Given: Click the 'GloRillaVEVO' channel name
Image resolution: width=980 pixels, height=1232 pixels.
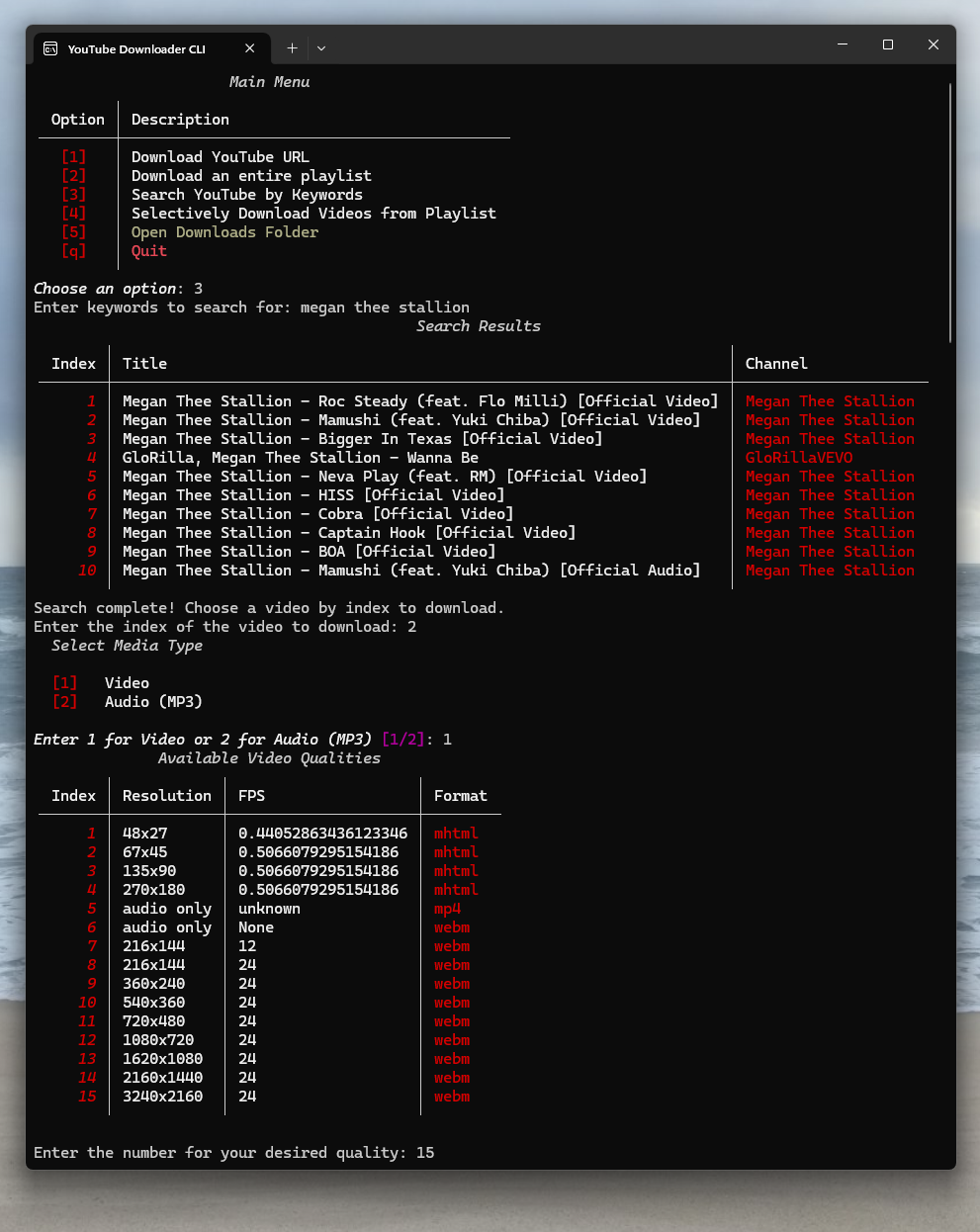Looking at the screenshot, I should [x=799, y=458].
